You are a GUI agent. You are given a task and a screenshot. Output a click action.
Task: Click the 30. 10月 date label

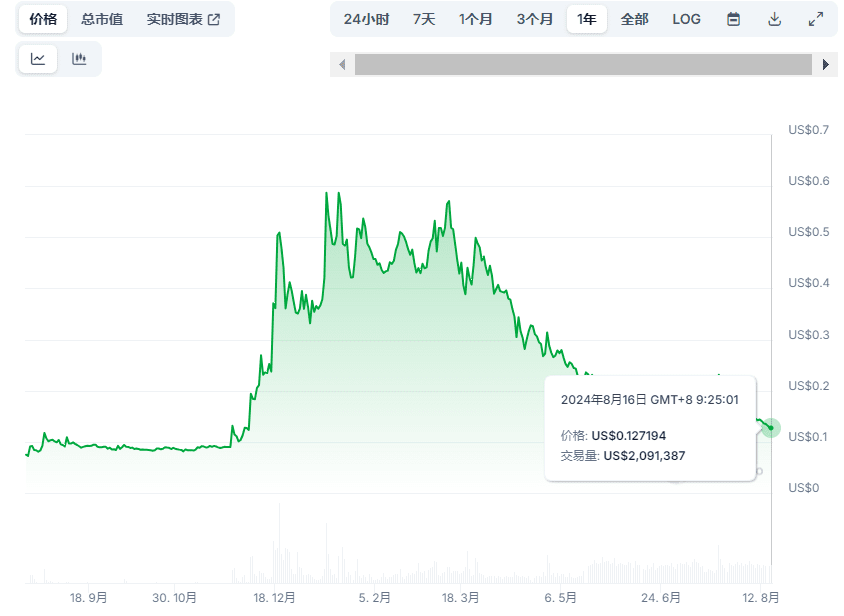[174, 598]
